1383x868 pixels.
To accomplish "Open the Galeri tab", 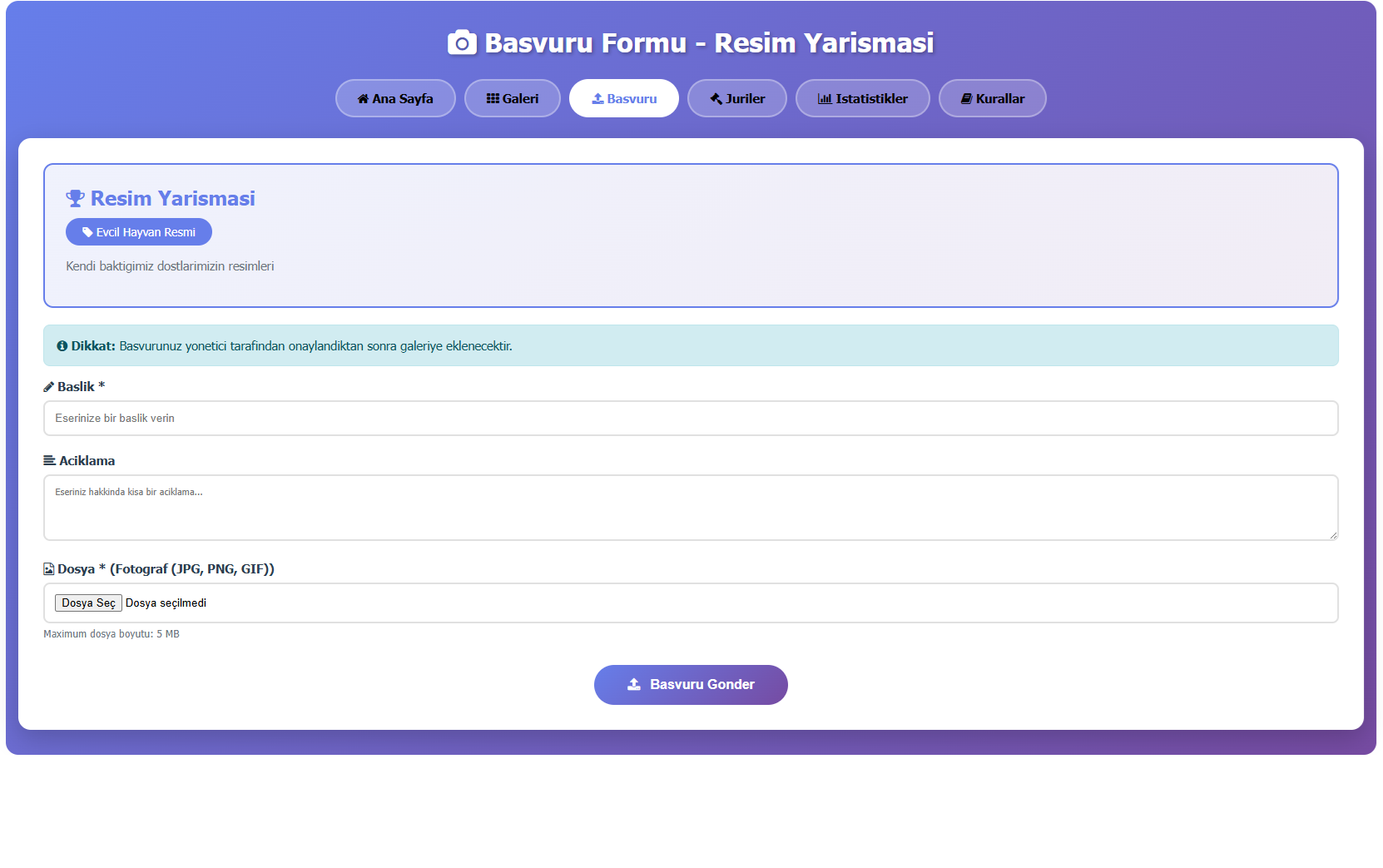I will click(513, 98).
